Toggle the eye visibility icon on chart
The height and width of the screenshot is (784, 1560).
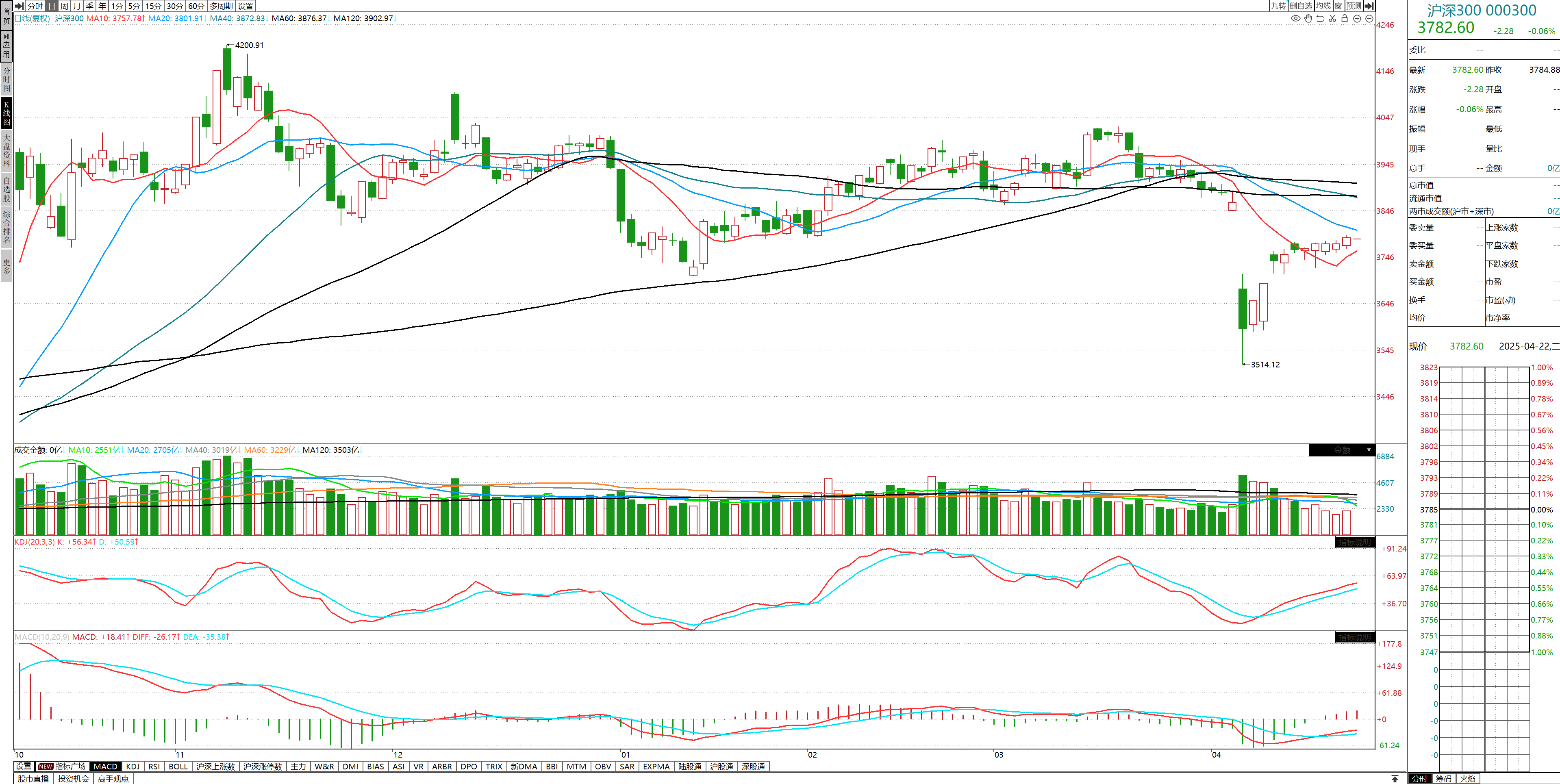click(x=1295, y=19)
